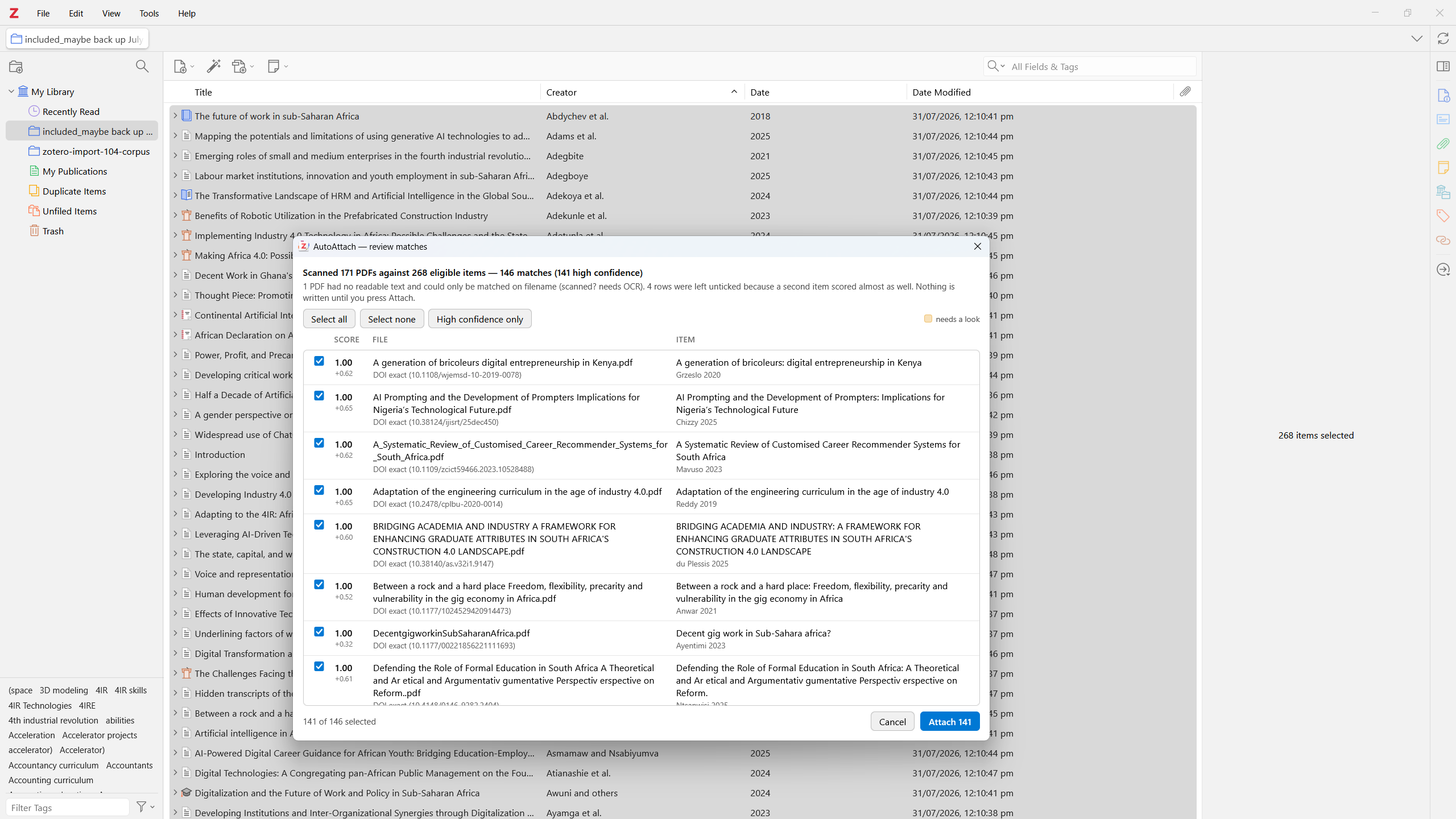Click the attachment column paperclip header
Screen dimensions: 1456x819
click(x=1185, y=92)
